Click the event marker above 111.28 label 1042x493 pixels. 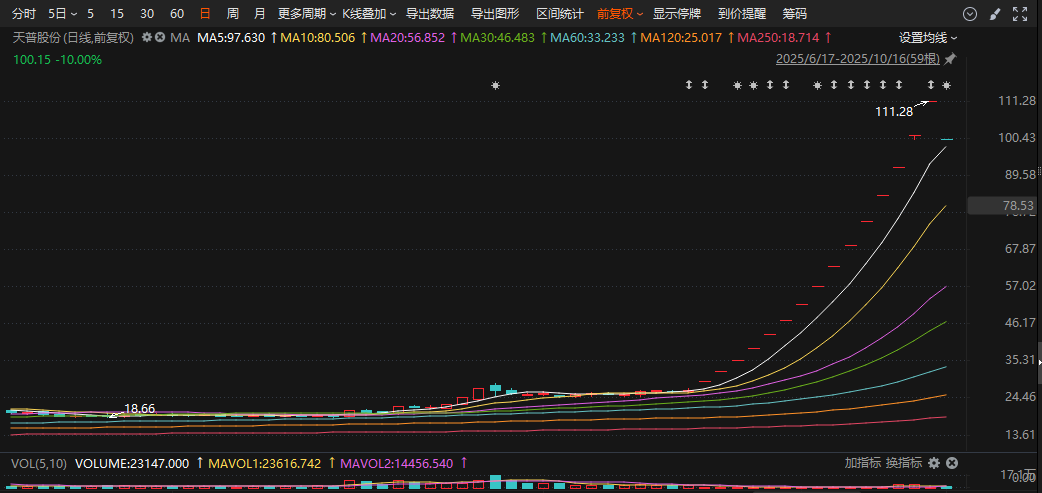tap(931, 85)
